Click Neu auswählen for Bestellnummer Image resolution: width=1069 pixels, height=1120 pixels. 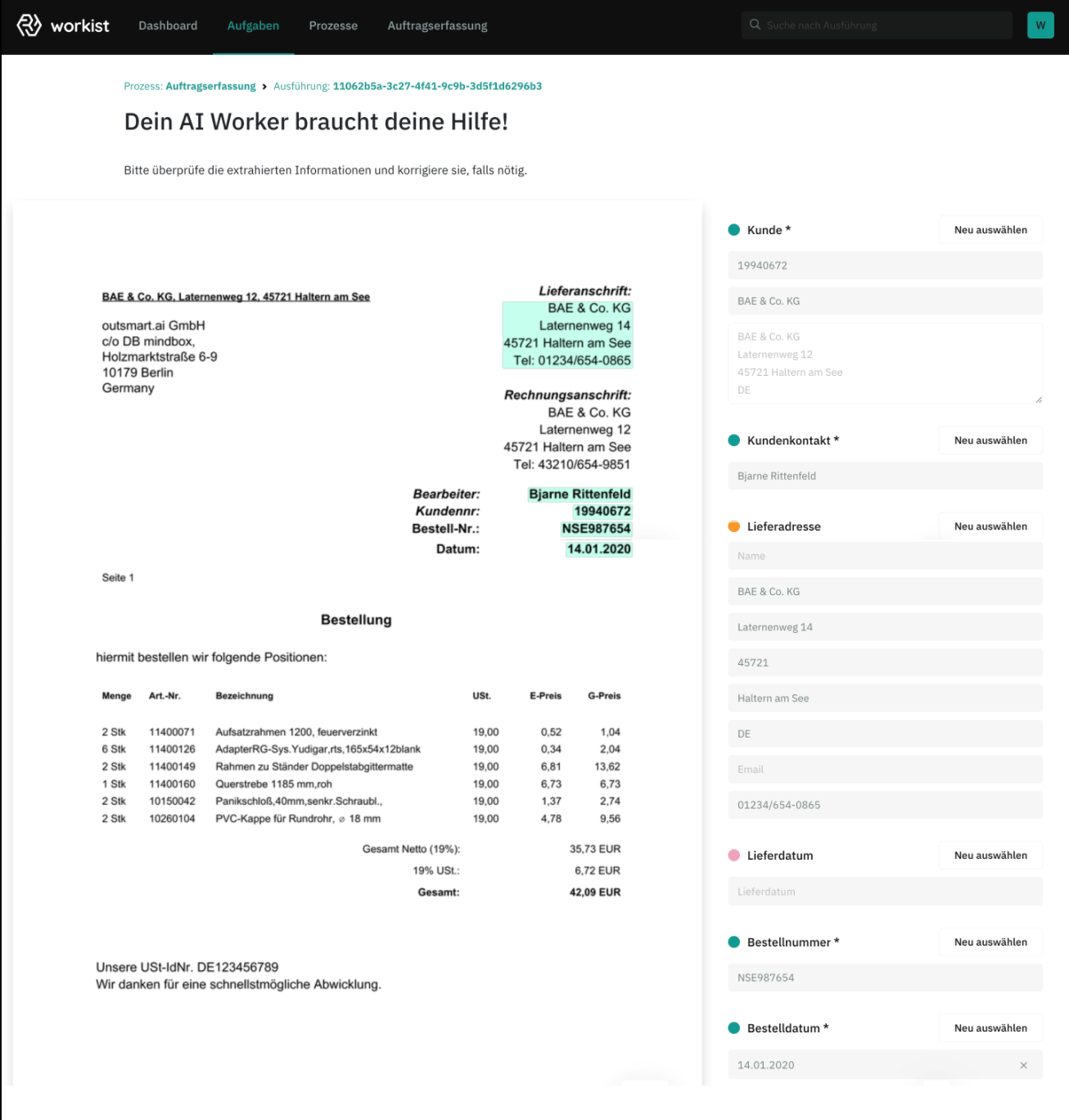pos(990,942)
